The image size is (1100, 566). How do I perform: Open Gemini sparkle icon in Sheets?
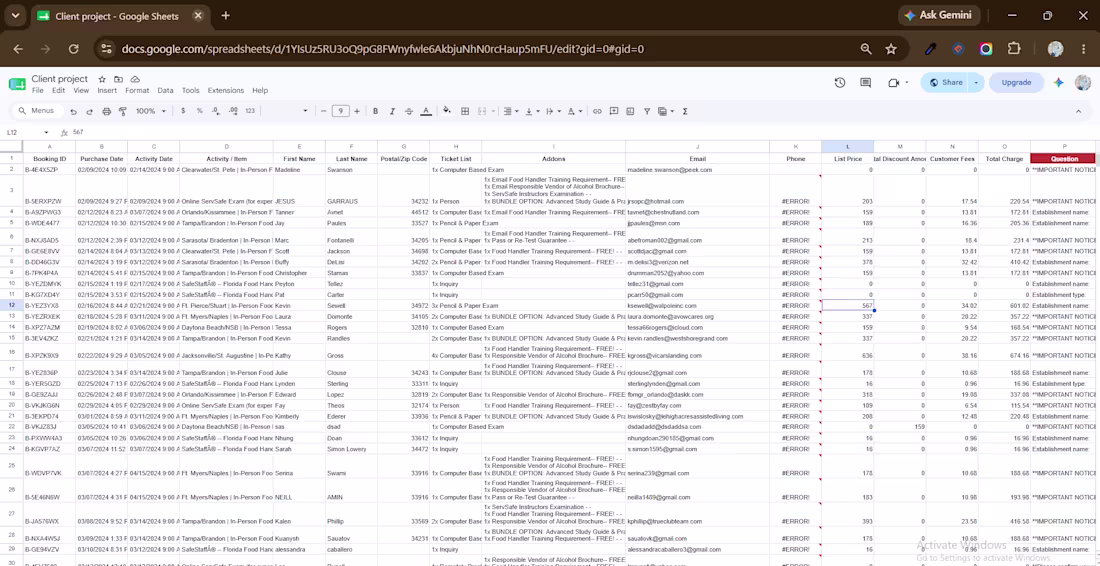click(1059, 83)
